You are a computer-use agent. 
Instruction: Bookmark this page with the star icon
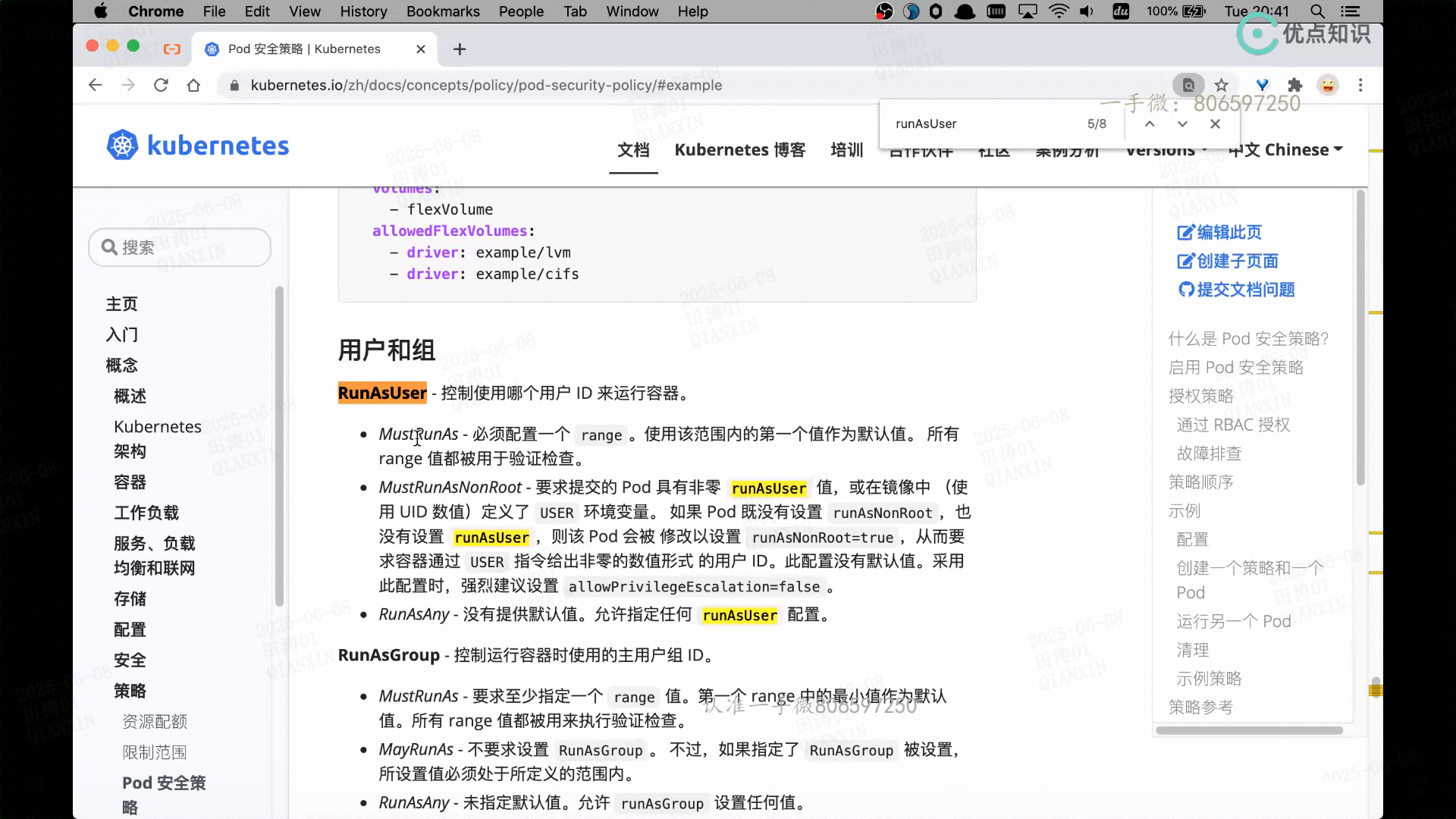[1221, 85]
